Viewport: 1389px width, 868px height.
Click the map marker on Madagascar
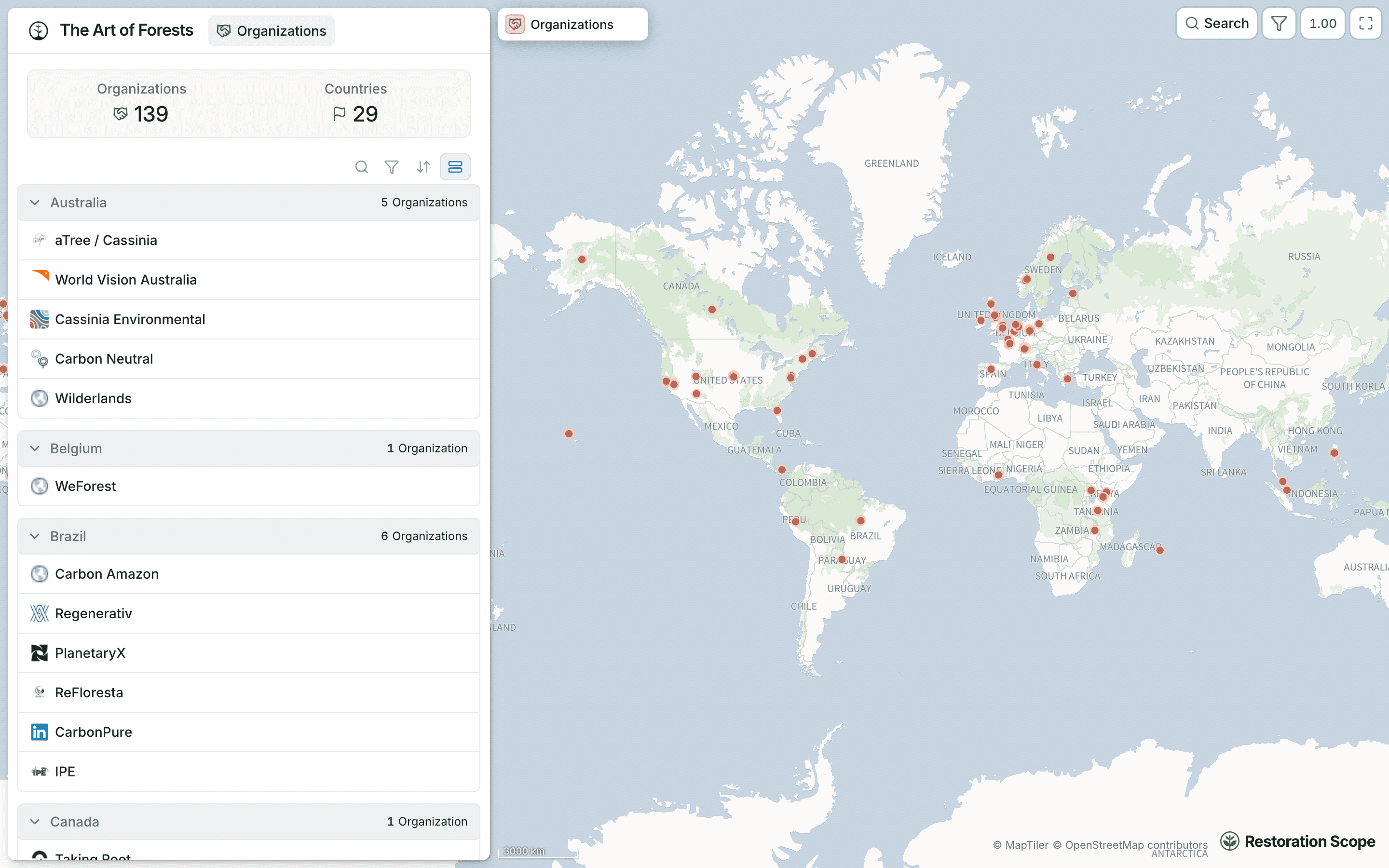1160,551
